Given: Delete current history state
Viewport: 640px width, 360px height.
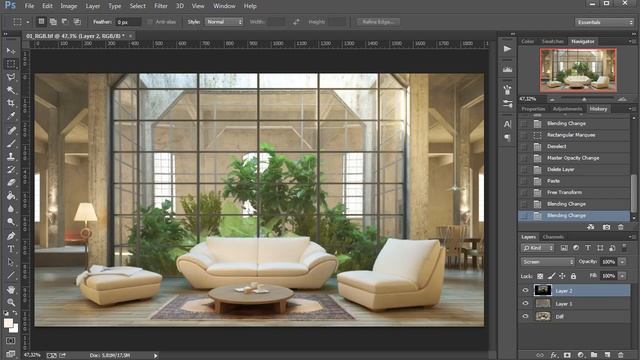Looking at the screenshot, I should click(x=620, y=227).
